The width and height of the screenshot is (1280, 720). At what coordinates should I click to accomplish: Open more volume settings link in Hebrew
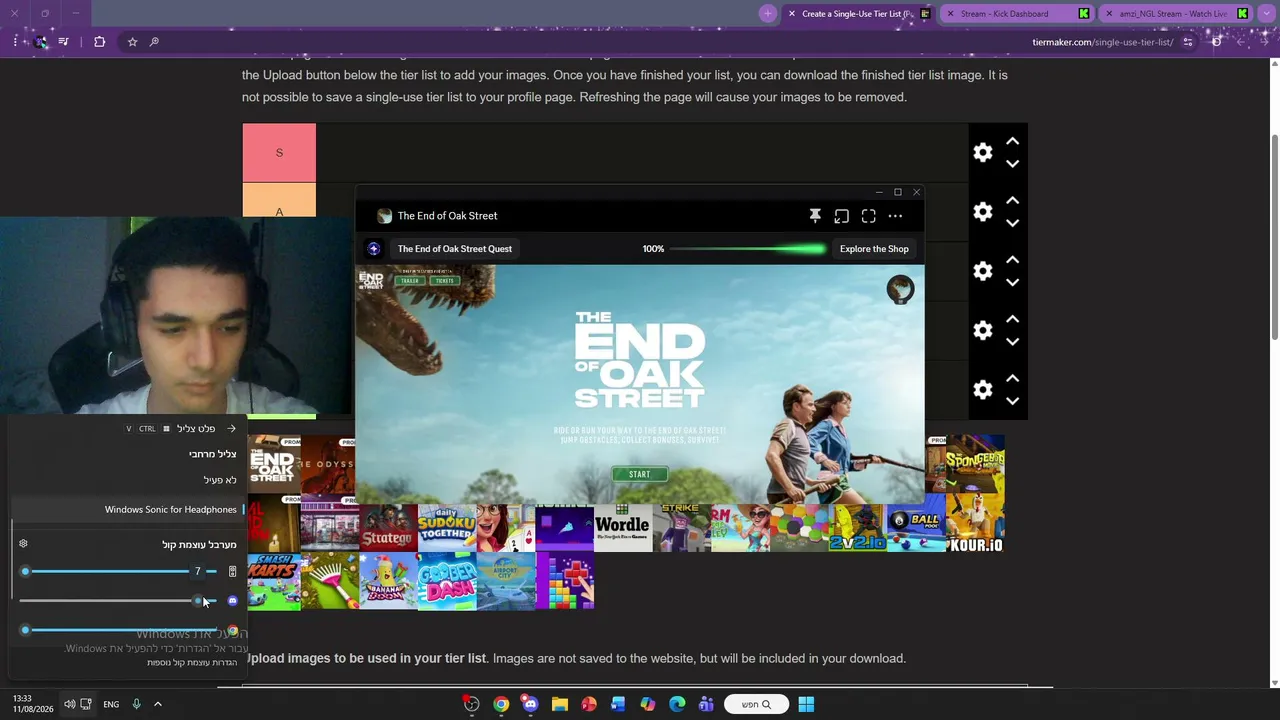[x=192, y=663]
